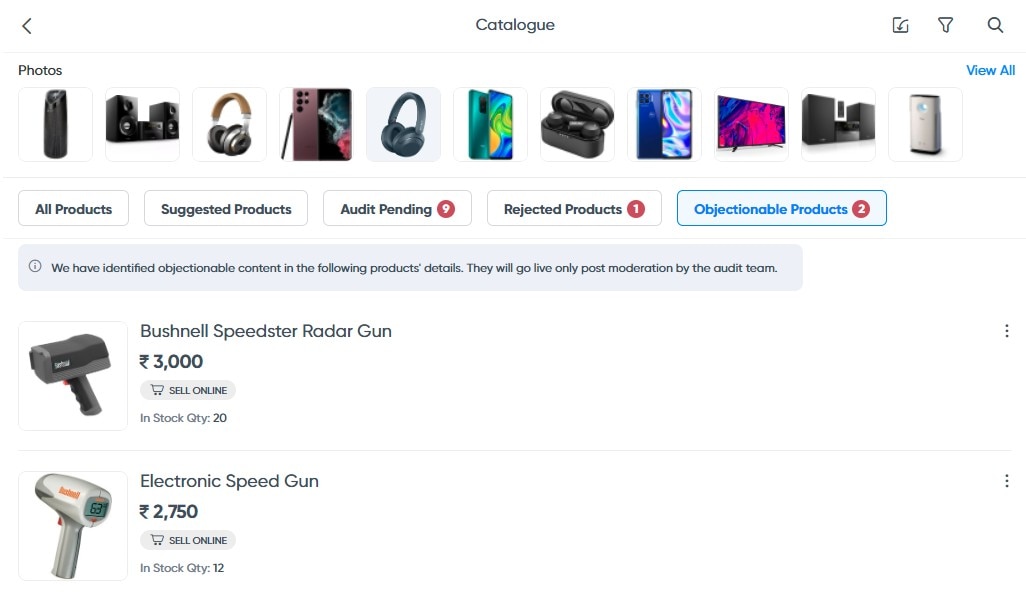Select the Objectionable Products tab
The image size is (1026, 596).
781,208
